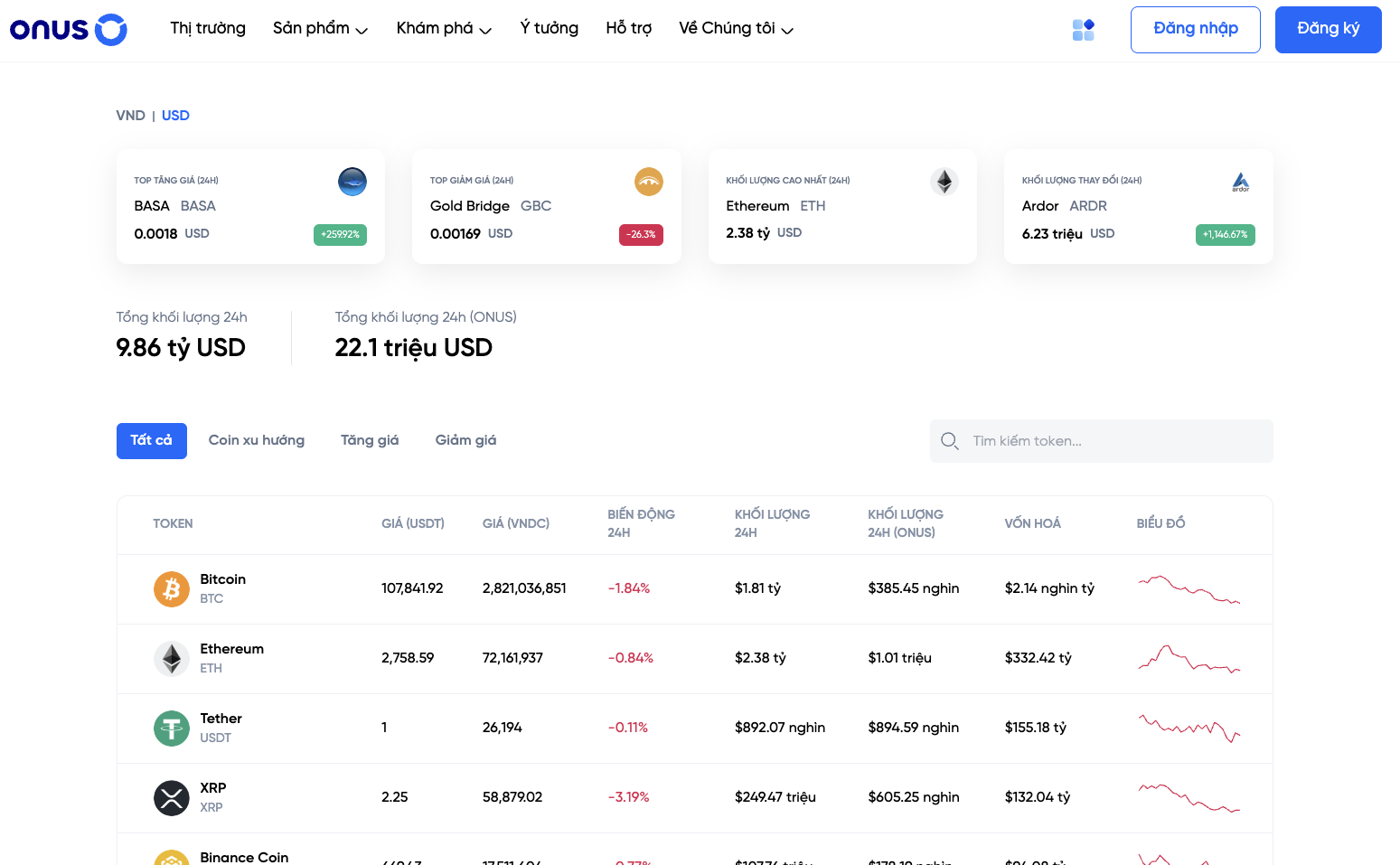Select the Tất cả tab
The image size is (1400, 865).
tap(152, 441)
